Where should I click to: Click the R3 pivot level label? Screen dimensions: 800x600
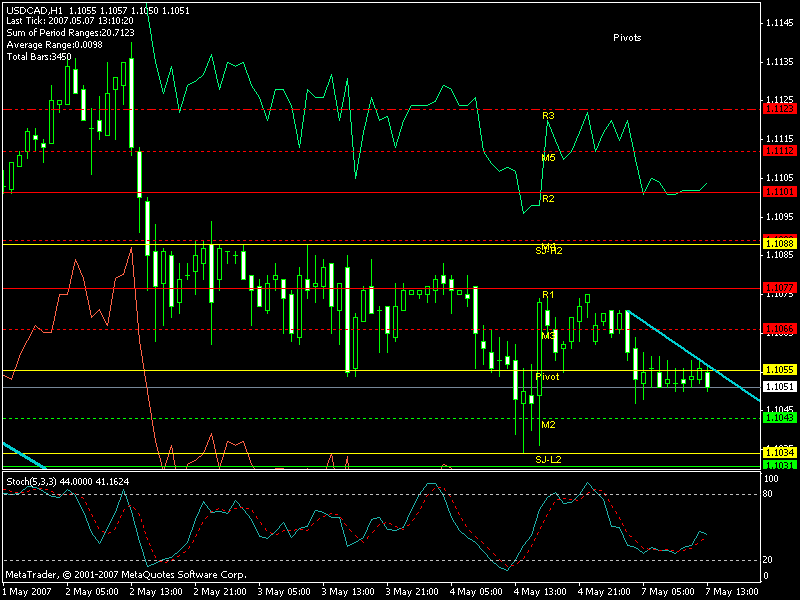pyautogui.click(x=548, y=117)
